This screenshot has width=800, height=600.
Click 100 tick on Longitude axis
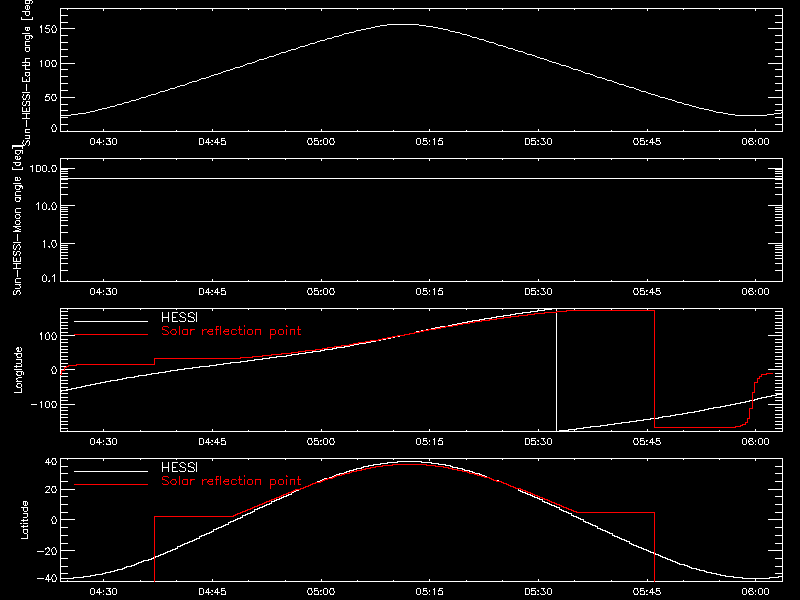[50, 336]
